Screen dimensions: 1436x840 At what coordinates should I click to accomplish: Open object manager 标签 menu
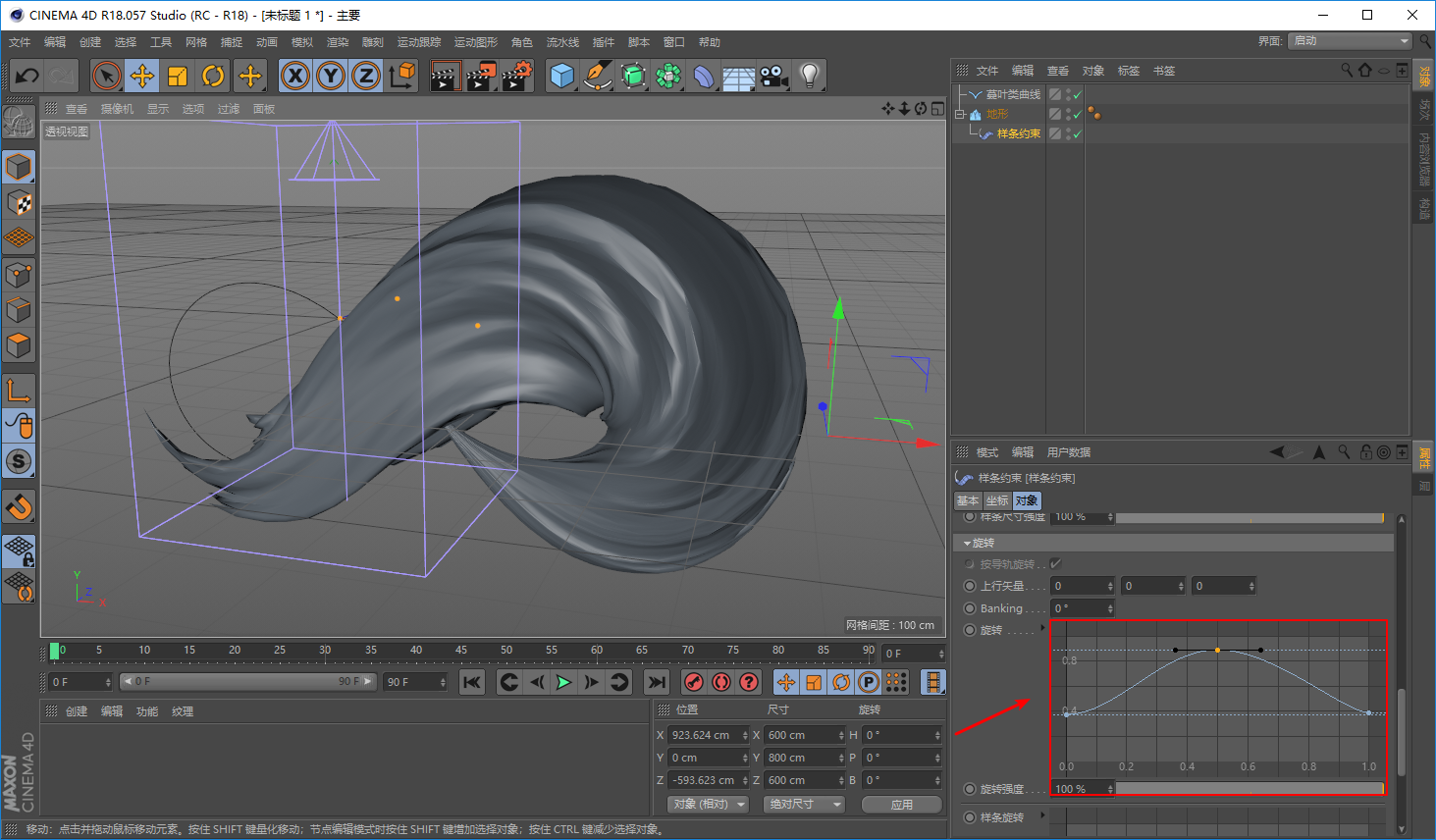pos(1129,71)
